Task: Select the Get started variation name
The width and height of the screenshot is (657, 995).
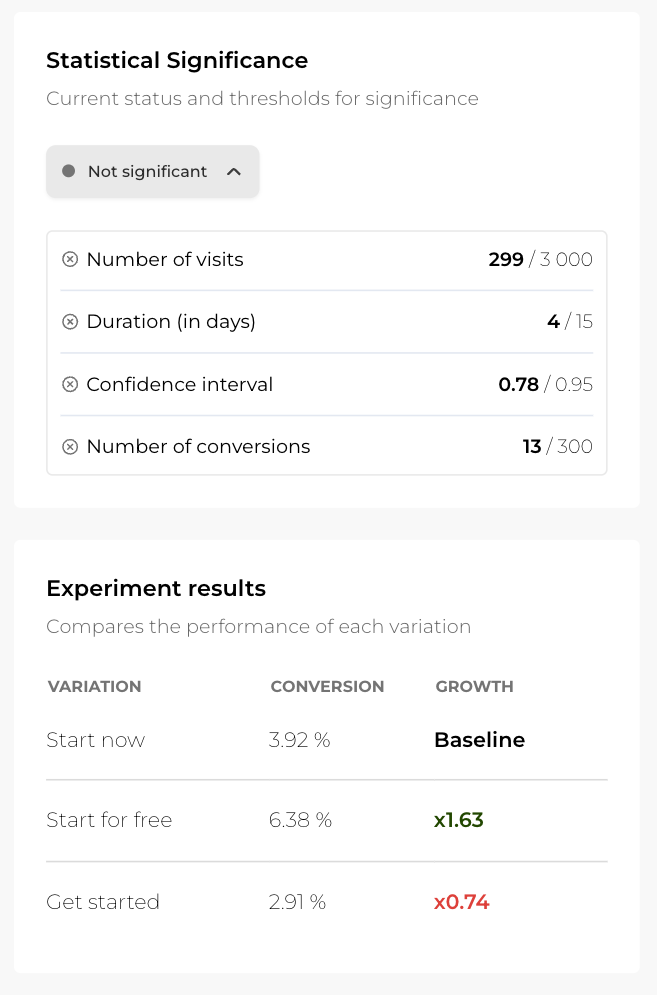Action: tap(102, 901)
